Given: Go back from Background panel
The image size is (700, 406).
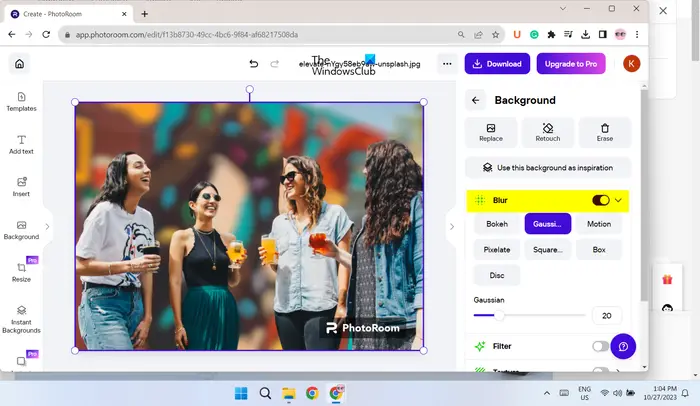Looking at the screenshot, I should pos(475,100).
